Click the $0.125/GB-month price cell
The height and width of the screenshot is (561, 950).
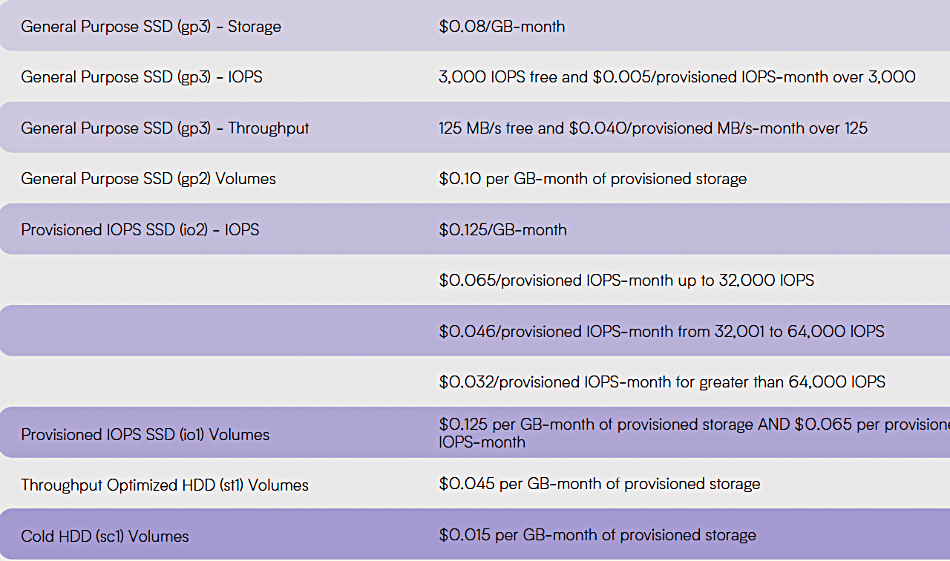pyautogui.click(x=503, y=230)
